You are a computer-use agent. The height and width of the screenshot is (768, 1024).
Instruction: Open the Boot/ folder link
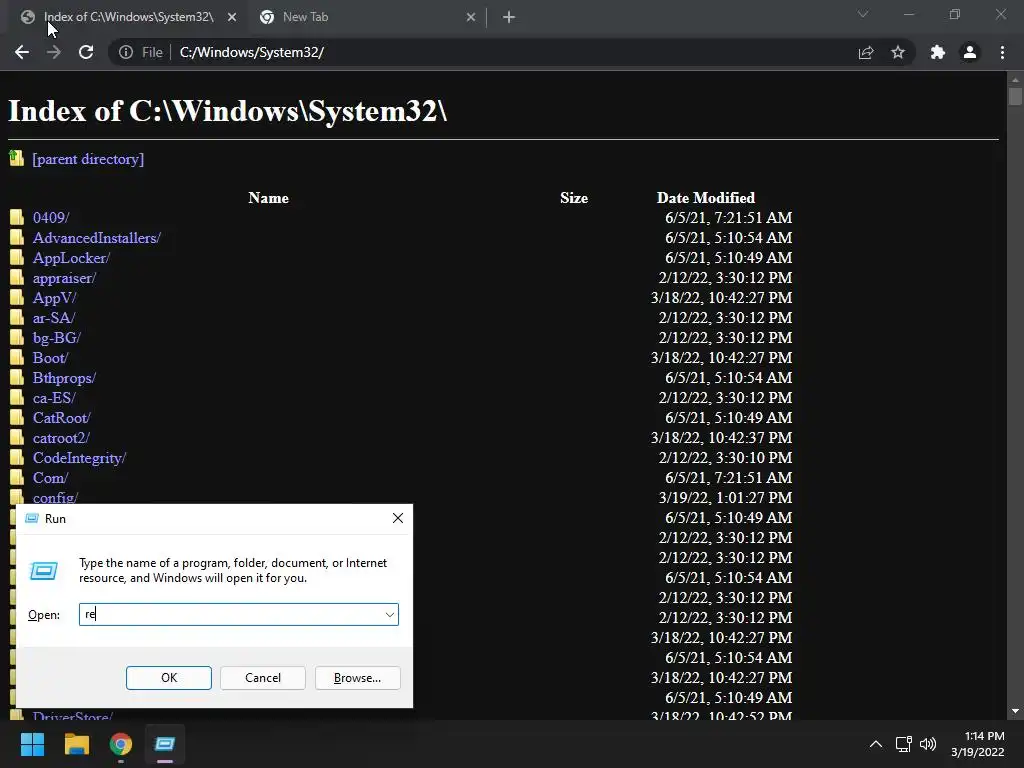pos(50,358)
